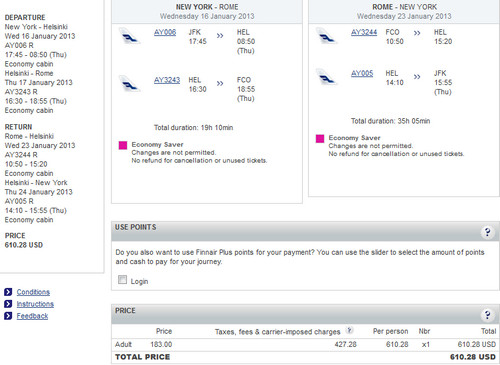Click the pink Economy Saver swatch for New York - Rome

tap(123, 145)
